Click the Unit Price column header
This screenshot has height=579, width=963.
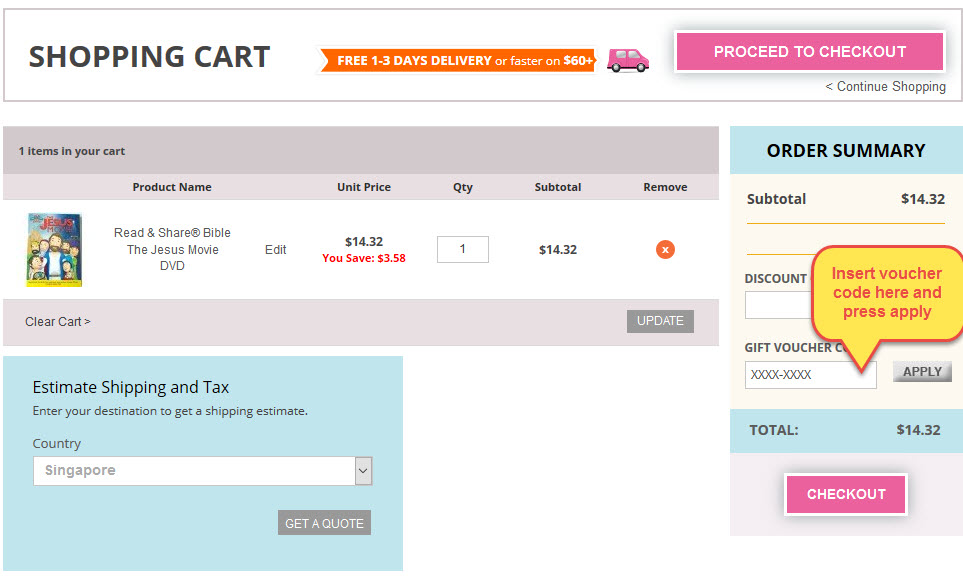(364, 187)
